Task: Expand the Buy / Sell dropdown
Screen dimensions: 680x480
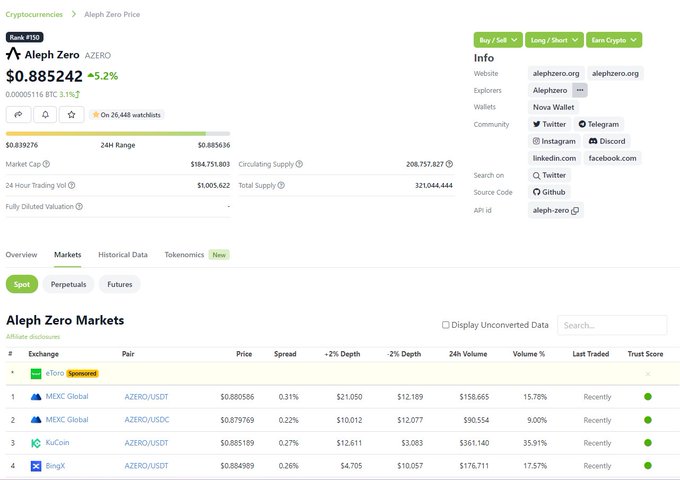Action: coord(498,40)
